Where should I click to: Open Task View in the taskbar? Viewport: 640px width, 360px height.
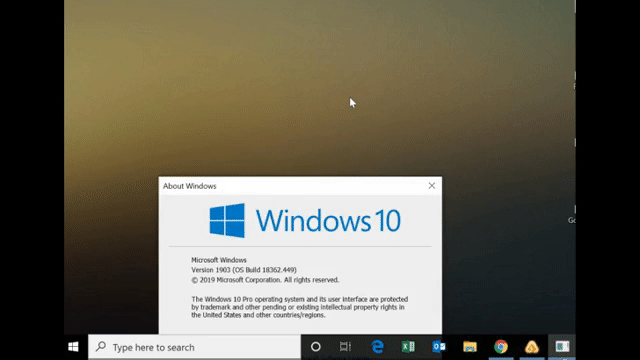[345, 347]
